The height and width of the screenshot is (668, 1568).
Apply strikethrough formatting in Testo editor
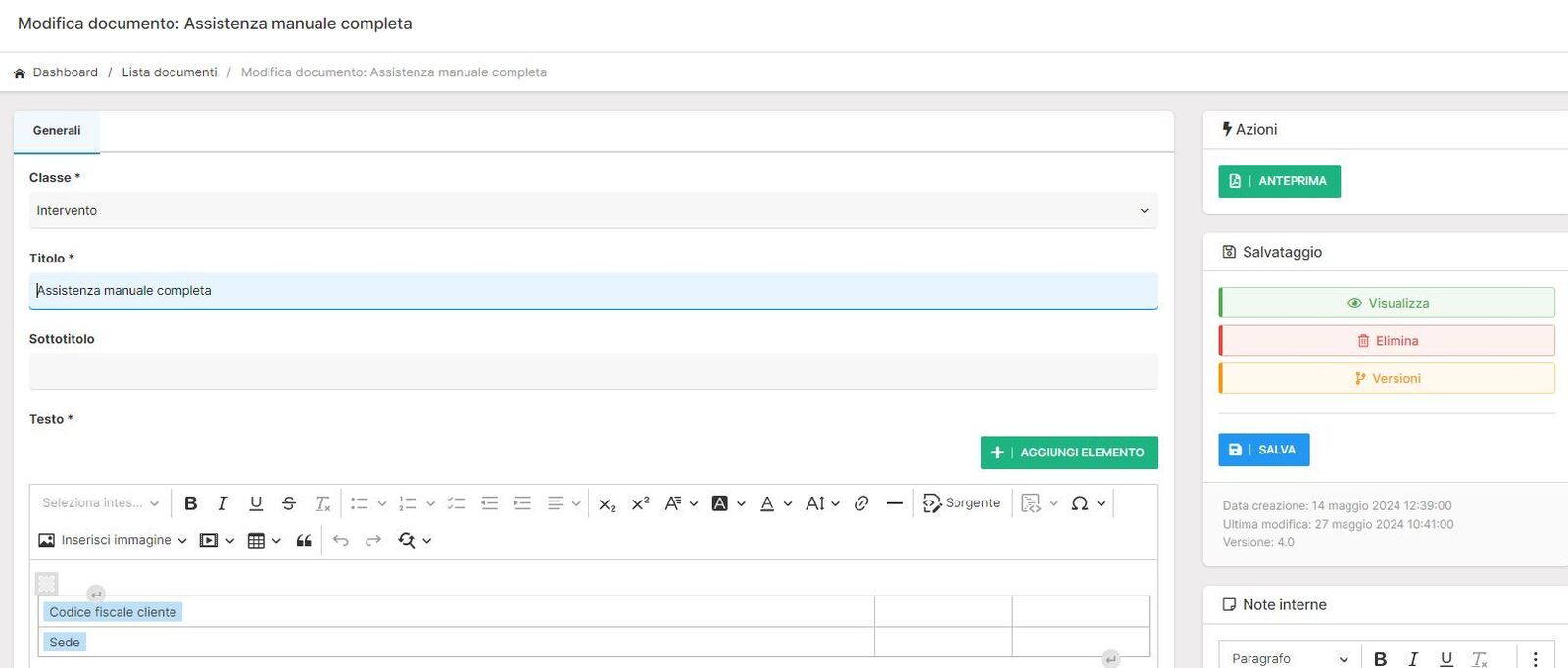point(288,503)
